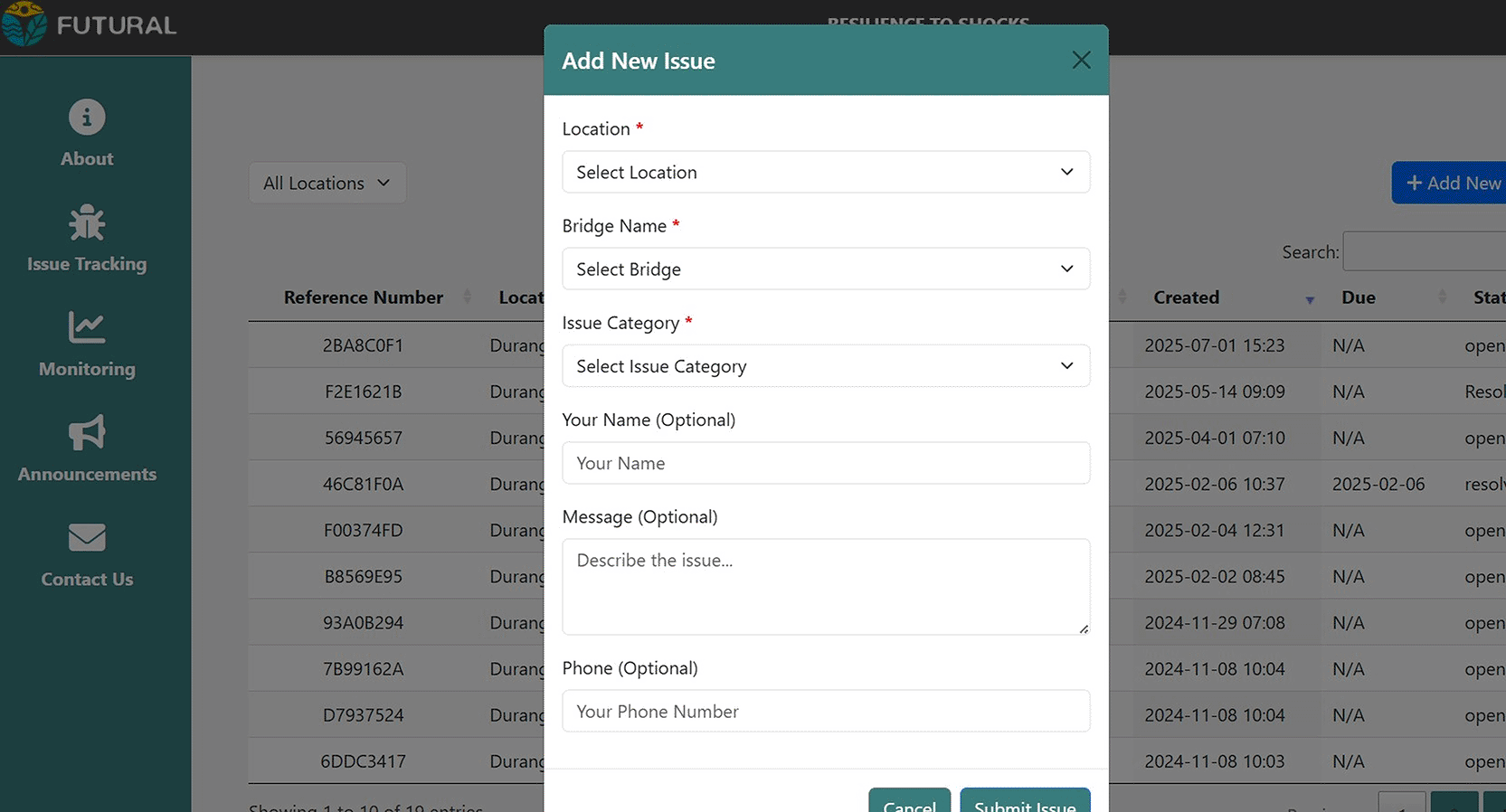
Task: Open the Select Issue Category dropdown
Action: tap(826, 365)
